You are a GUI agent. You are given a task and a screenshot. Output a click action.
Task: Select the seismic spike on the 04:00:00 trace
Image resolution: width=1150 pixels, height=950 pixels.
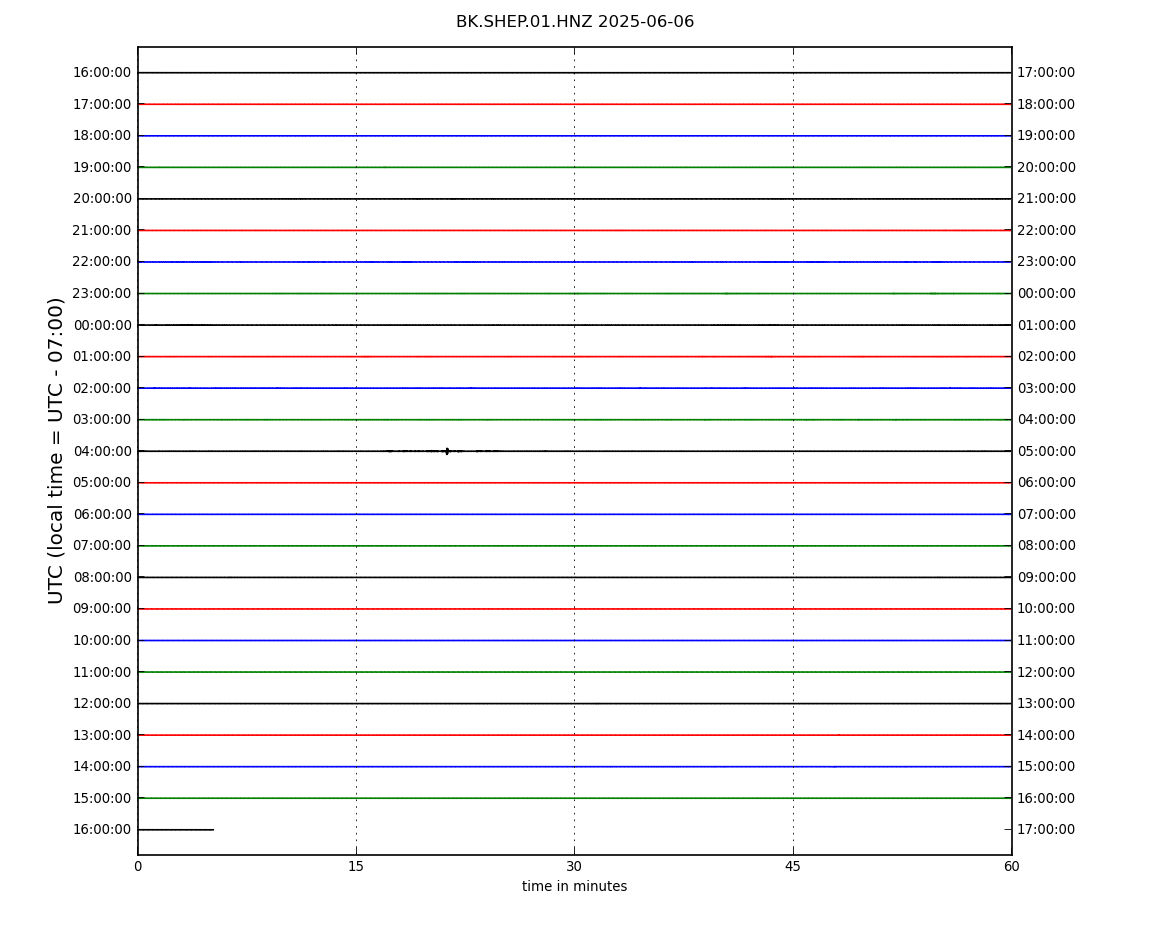tap(447, 451)
